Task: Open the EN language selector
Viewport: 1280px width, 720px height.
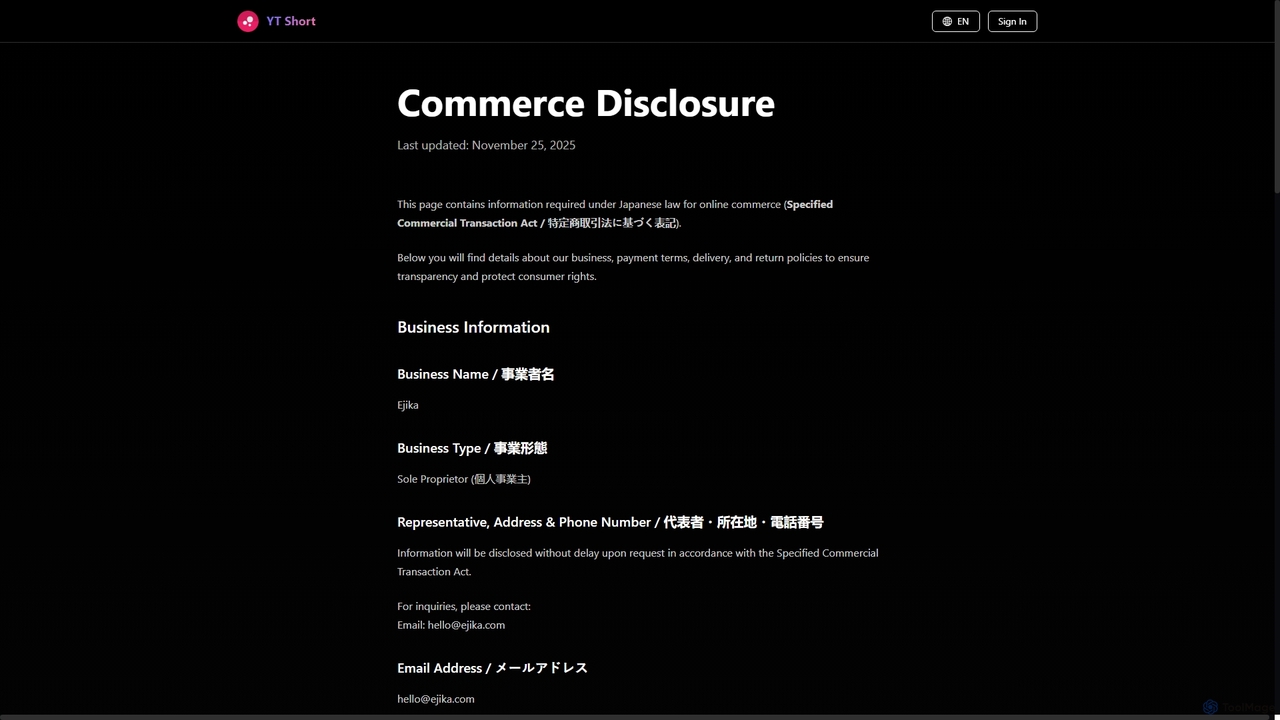Action: tap(955, 21)
